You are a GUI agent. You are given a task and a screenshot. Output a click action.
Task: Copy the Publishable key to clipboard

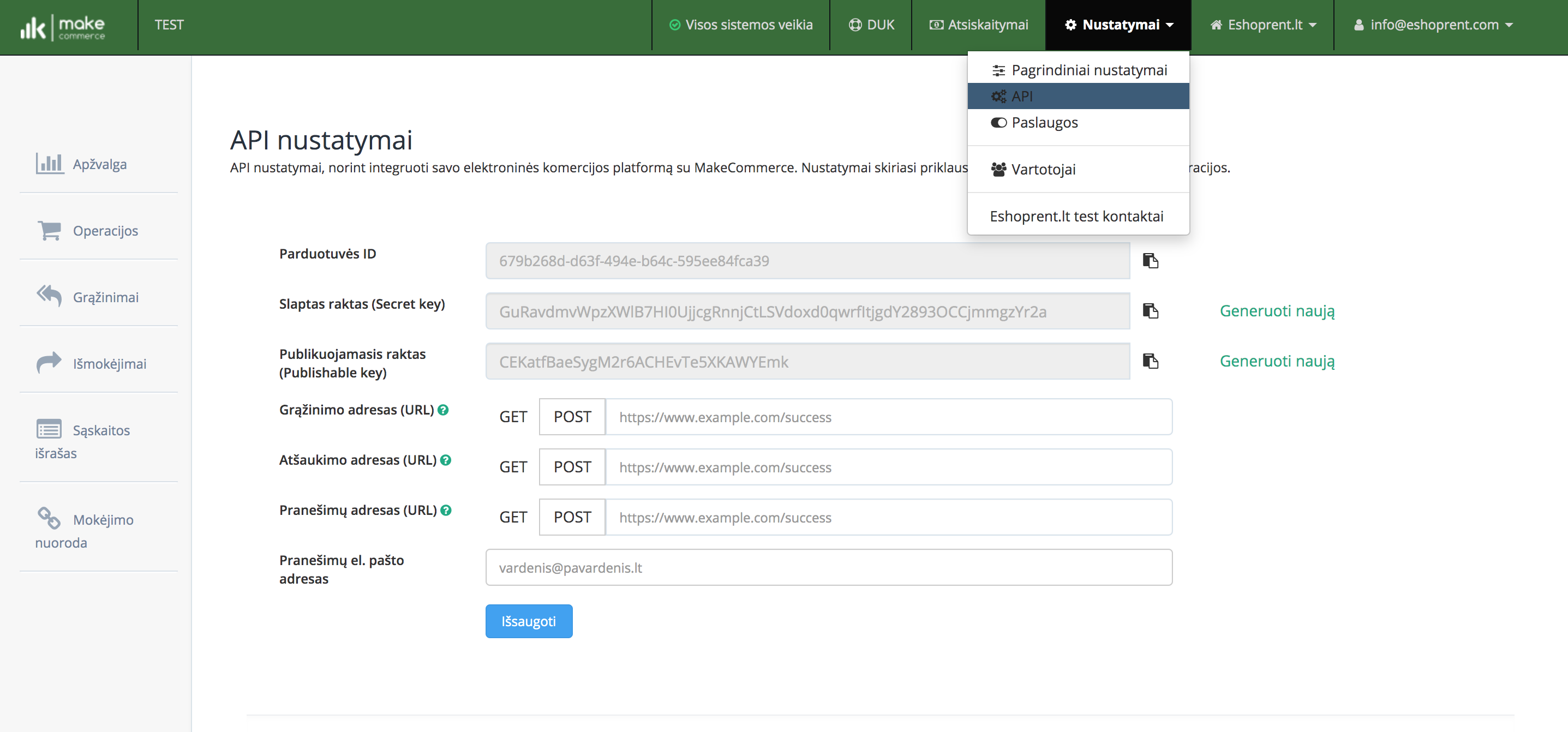1150,361
